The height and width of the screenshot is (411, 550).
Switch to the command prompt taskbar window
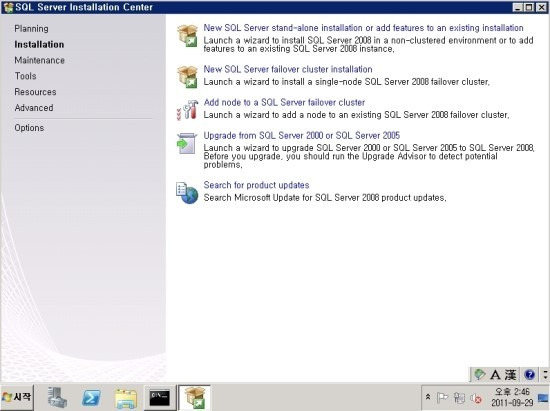click(x=160, y=398)
